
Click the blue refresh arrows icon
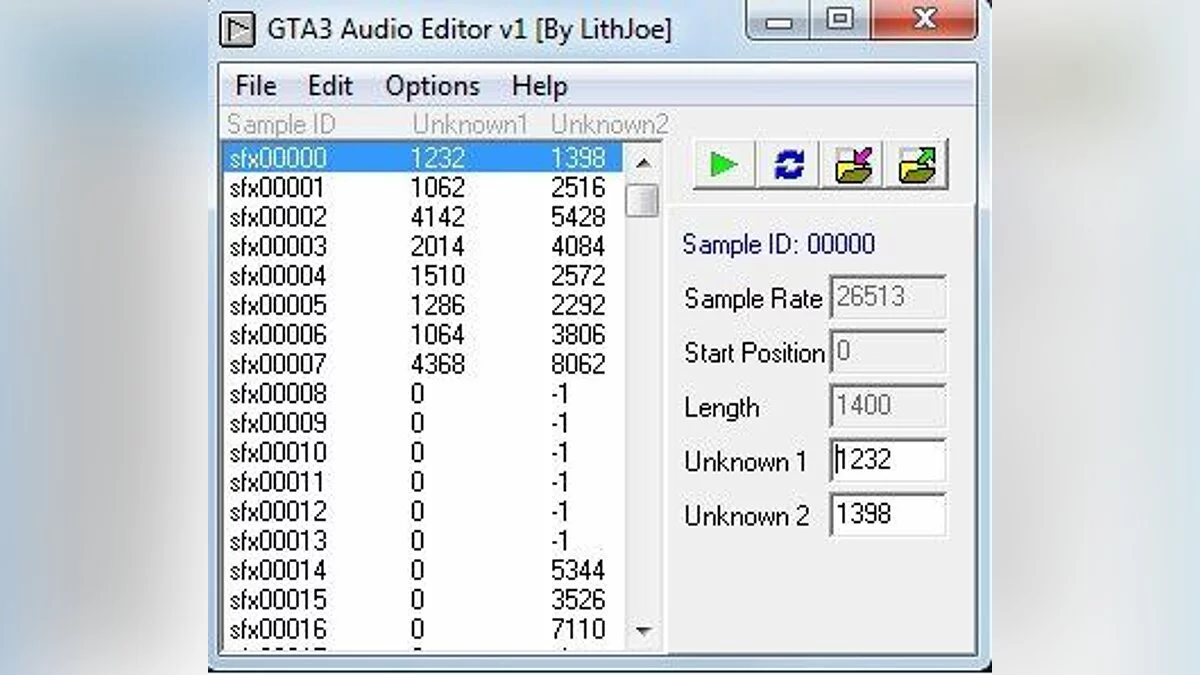(x=789, y=165)
